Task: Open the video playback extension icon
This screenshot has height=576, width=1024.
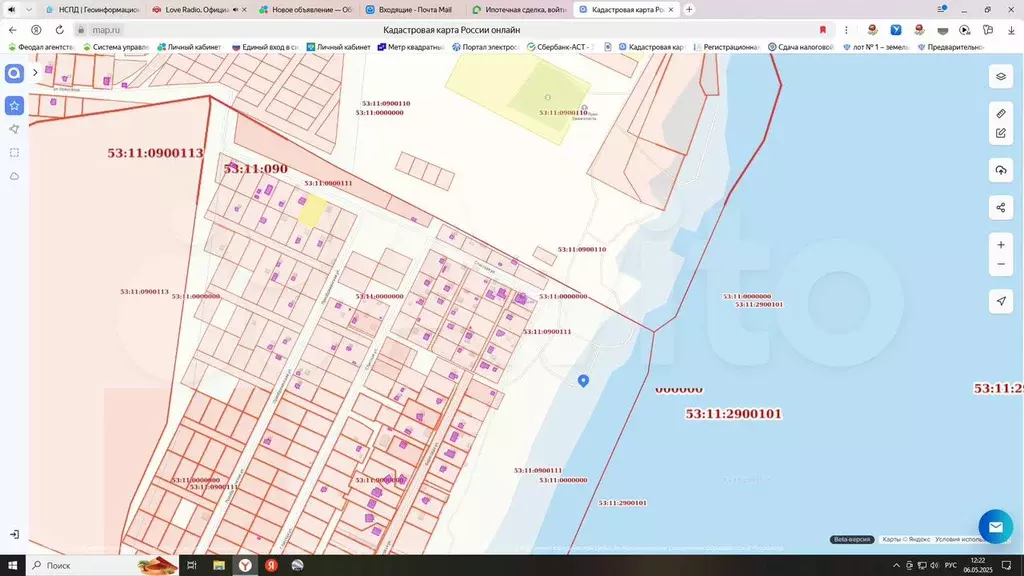Action: 965,30
